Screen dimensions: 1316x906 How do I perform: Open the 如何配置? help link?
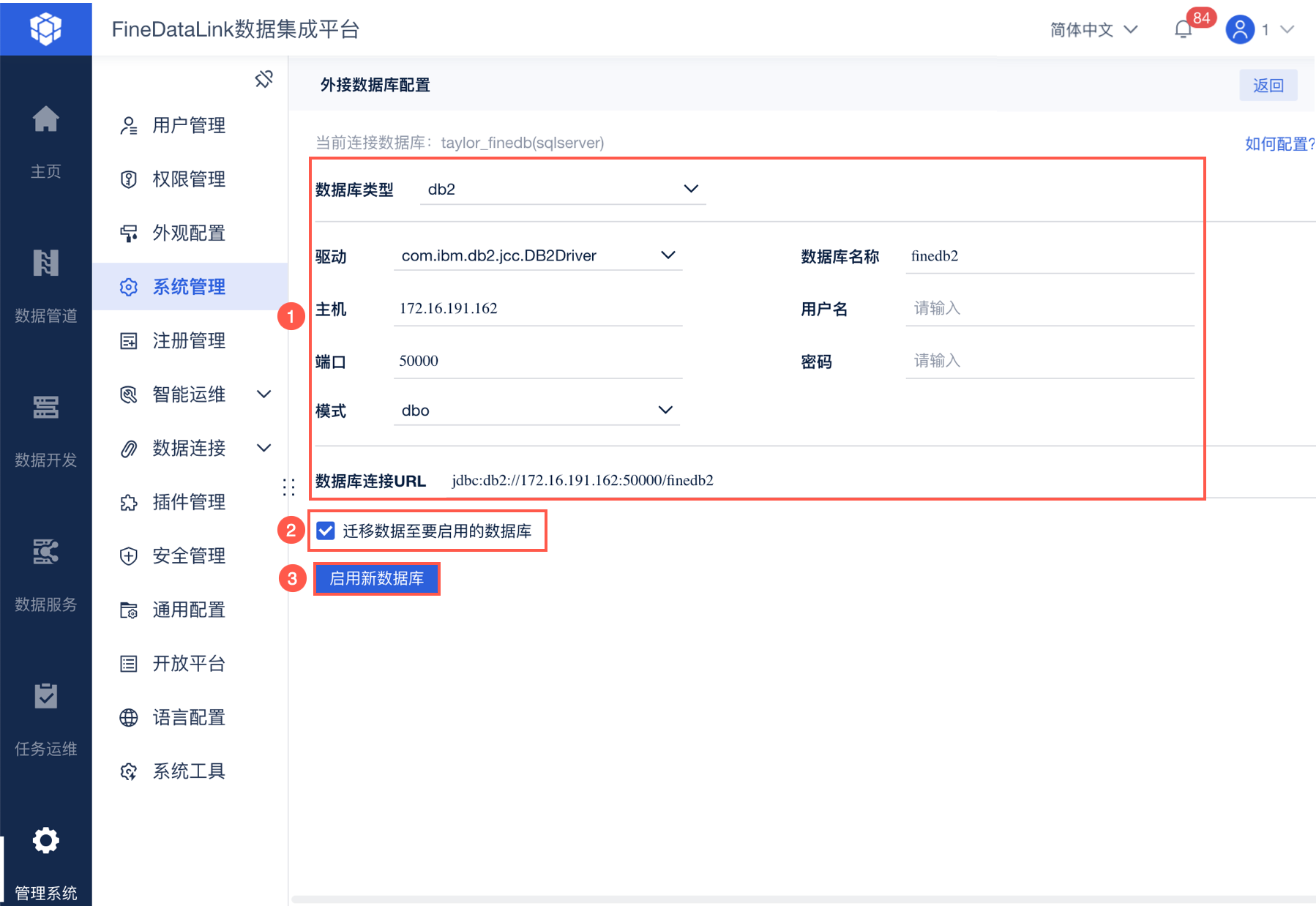[x=1280, y=143]
